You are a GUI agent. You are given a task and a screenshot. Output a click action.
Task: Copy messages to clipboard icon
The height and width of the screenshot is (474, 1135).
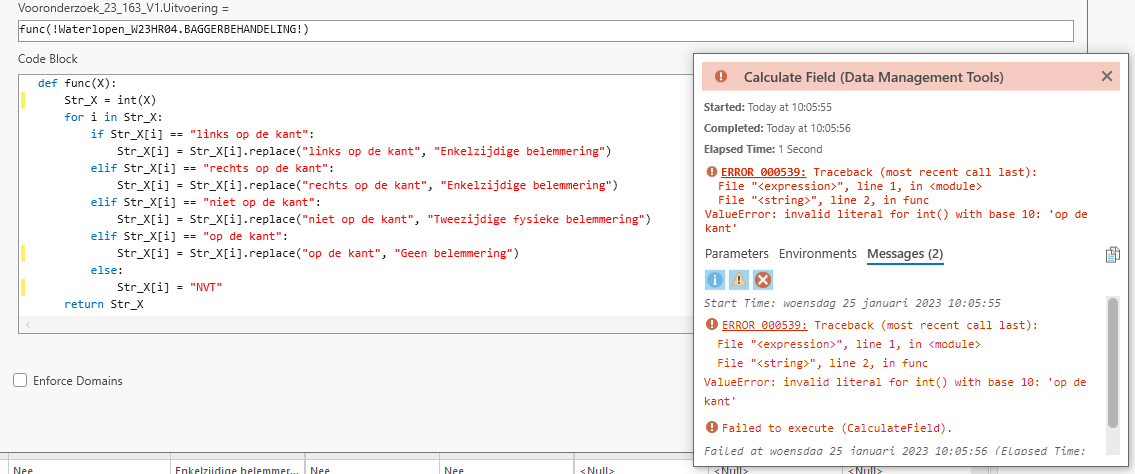point(1113,255)
